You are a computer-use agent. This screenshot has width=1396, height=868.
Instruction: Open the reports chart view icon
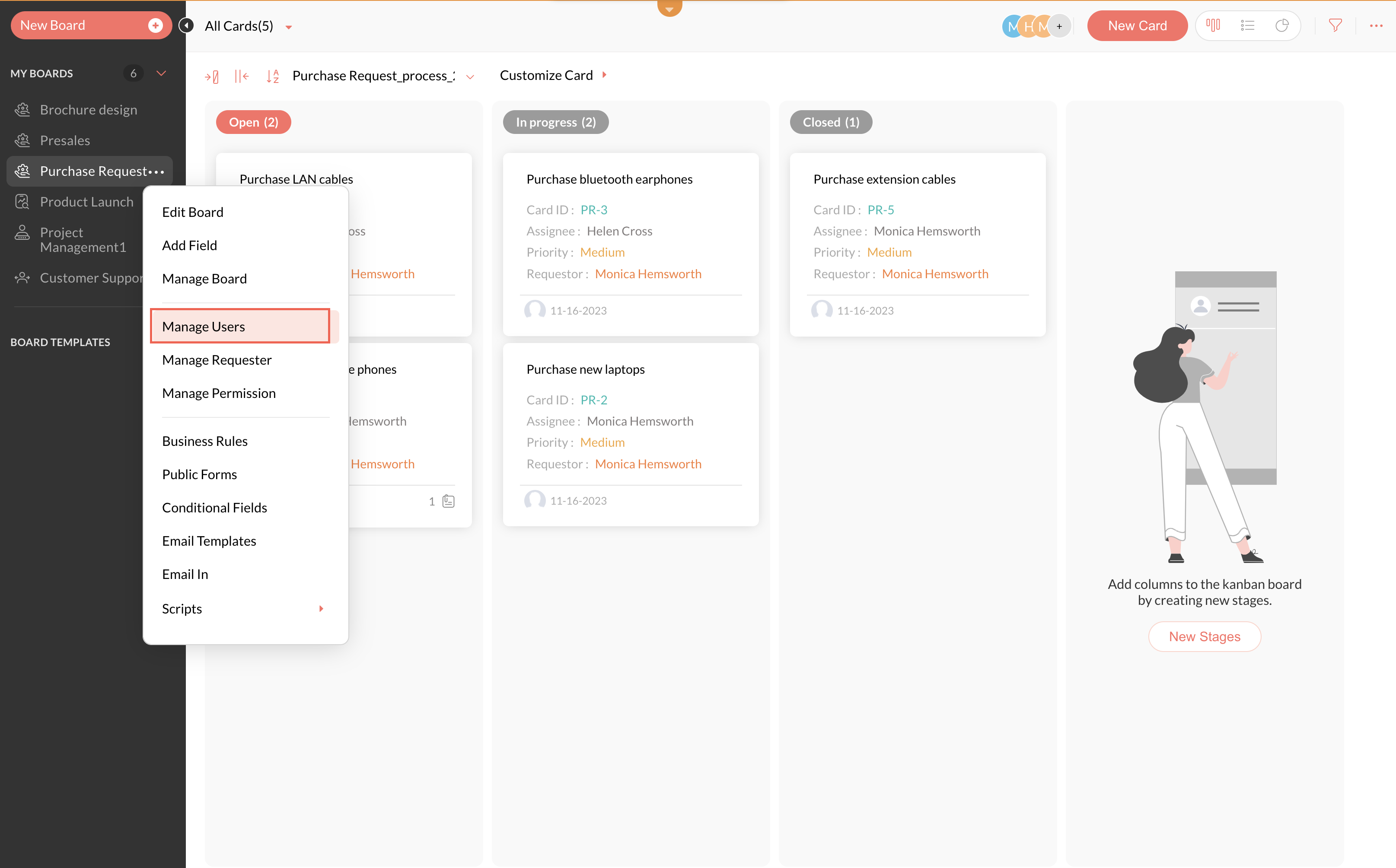point(1282,26)
